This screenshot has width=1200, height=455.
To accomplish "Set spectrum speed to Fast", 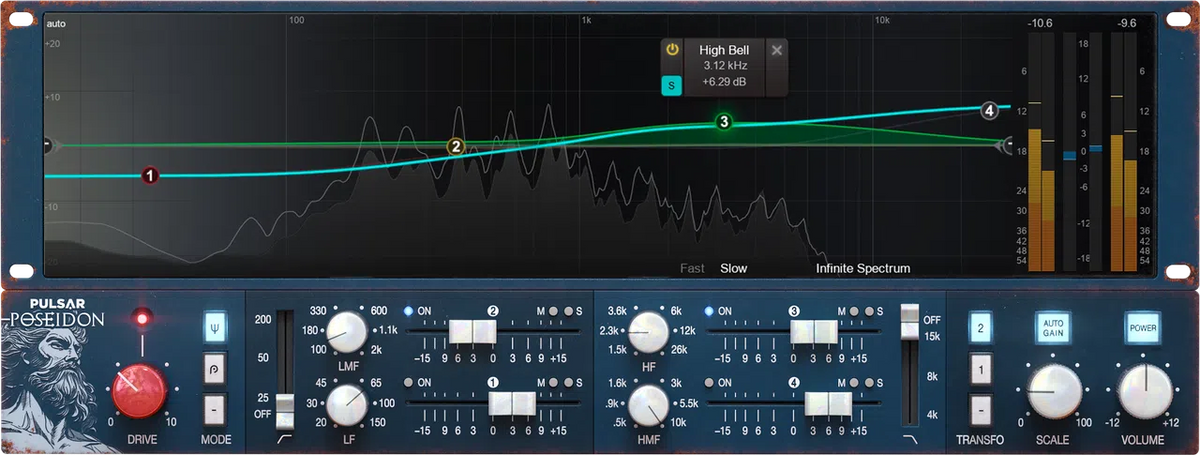I will click(692, 268).
